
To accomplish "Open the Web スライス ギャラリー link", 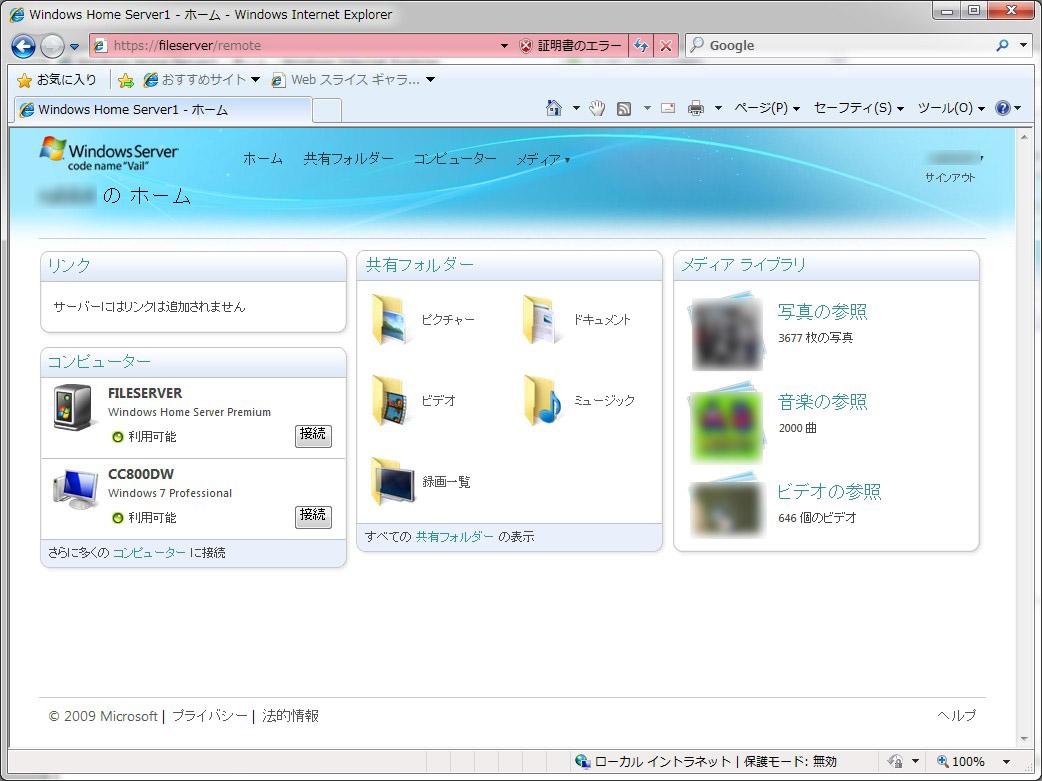I will tap(353, 80).
